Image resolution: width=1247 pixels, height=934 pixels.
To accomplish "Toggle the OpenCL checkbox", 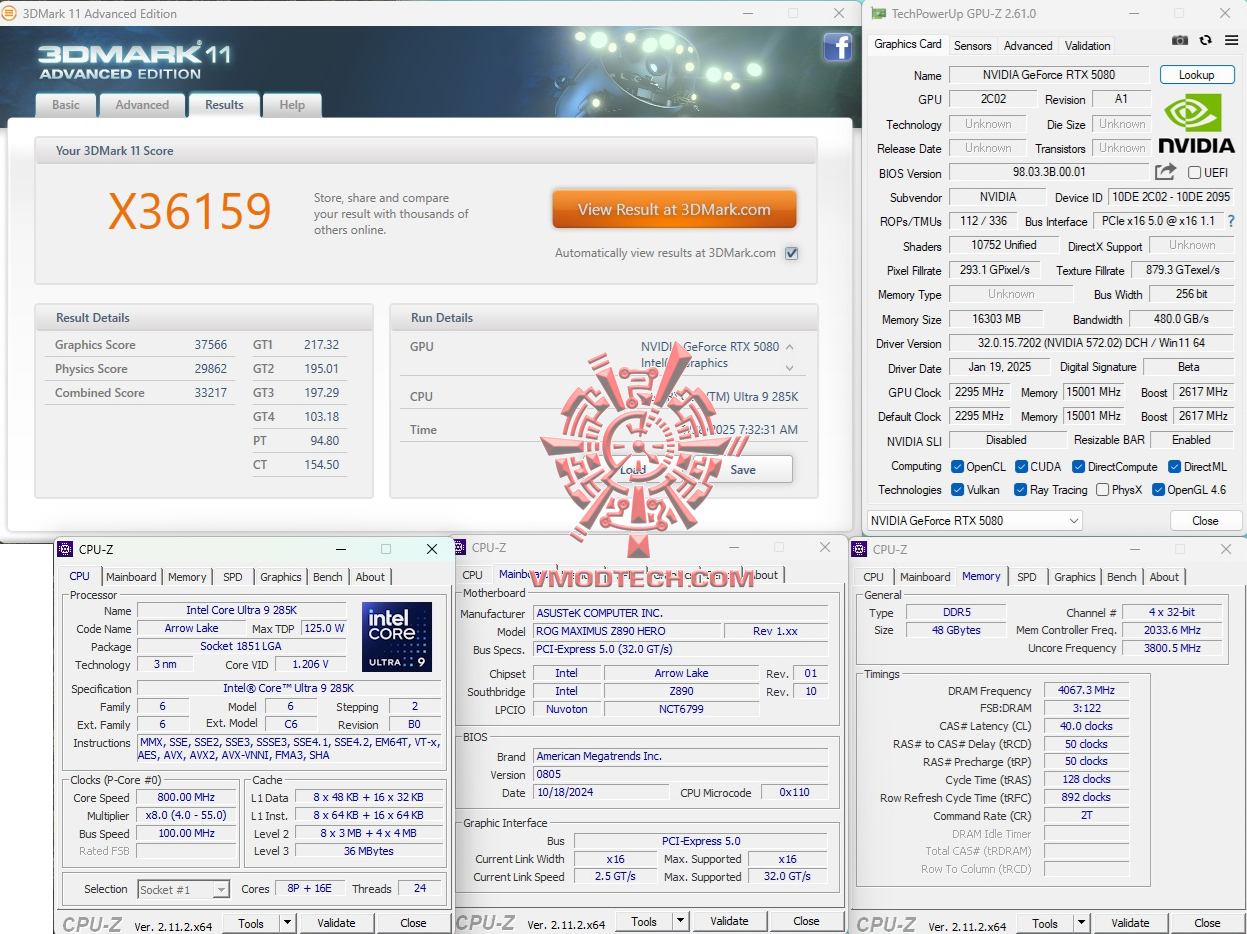I will point(958,467).
